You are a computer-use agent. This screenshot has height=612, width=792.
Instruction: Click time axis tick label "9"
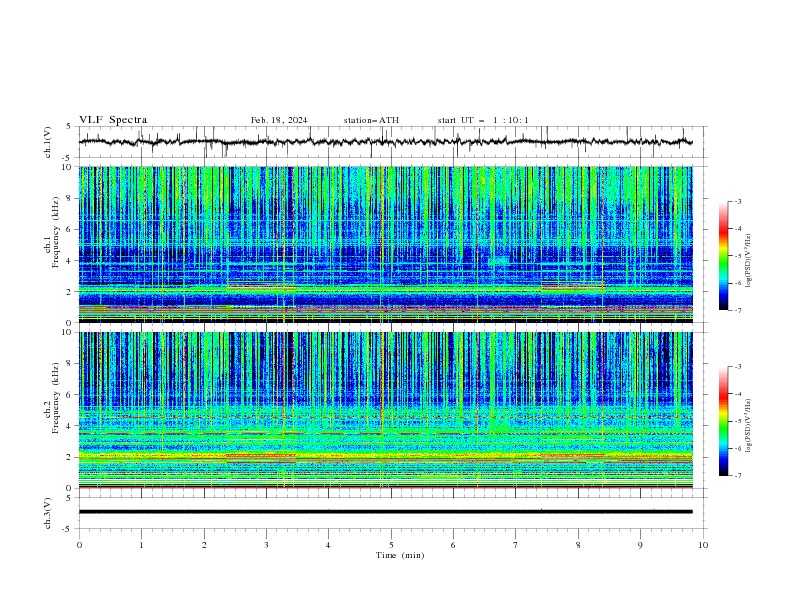tap(640, 545)
